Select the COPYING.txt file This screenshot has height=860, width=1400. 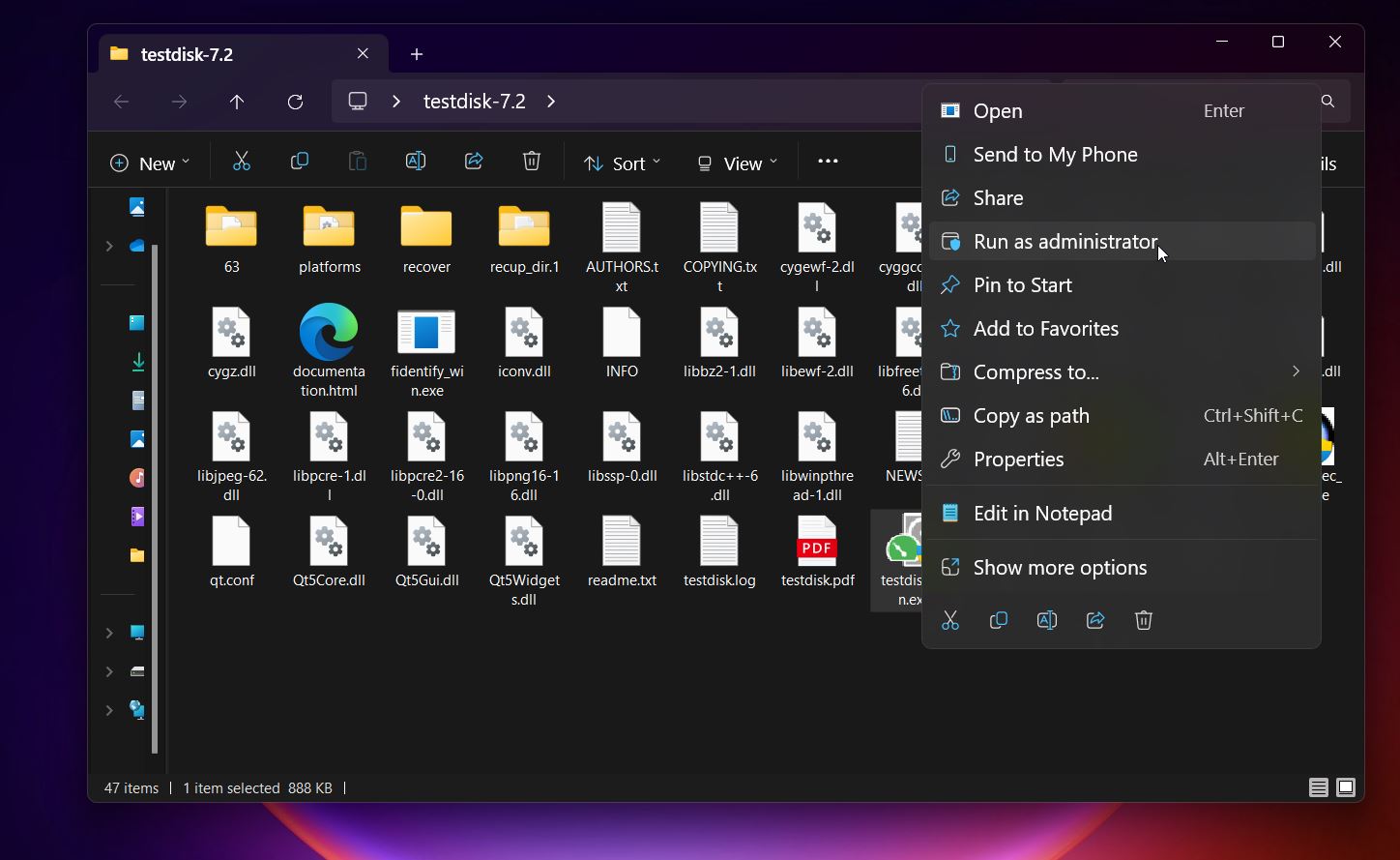coord(719,248)
